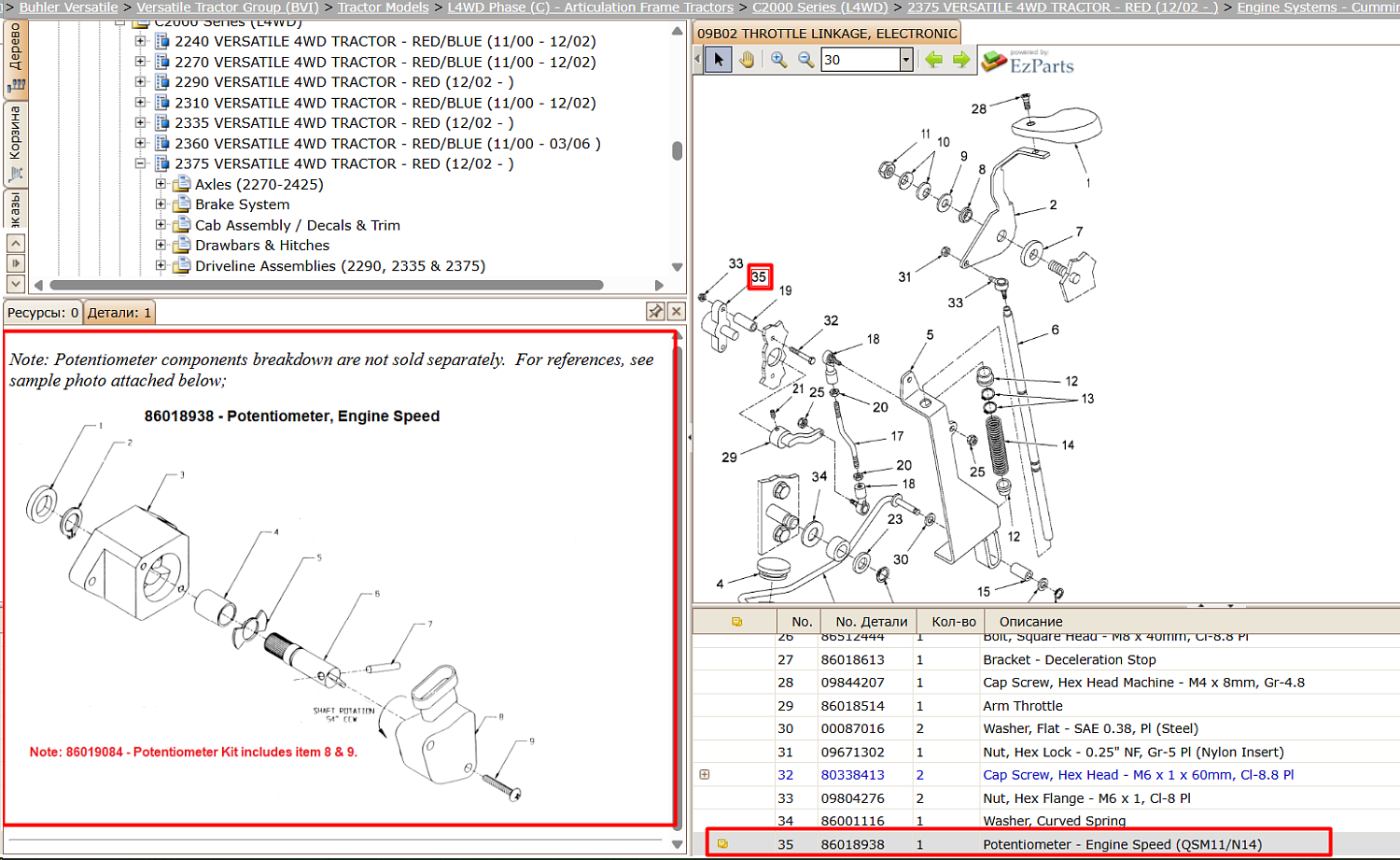The width and height of the screenshot is (1400, 860).
Task: Close the resources details panel
Action: pos(677,312)
